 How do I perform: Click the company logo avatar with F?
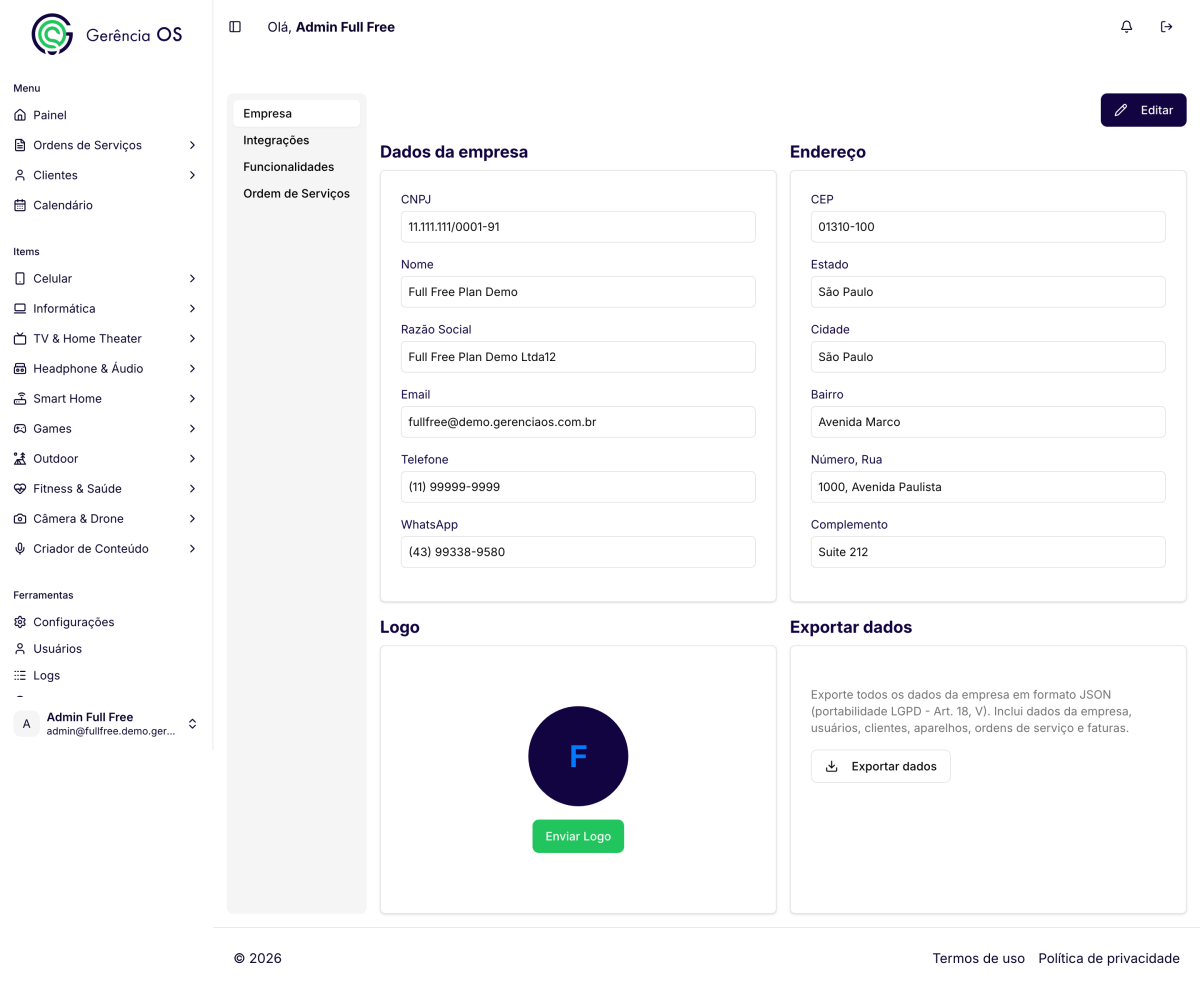(578, 756)
